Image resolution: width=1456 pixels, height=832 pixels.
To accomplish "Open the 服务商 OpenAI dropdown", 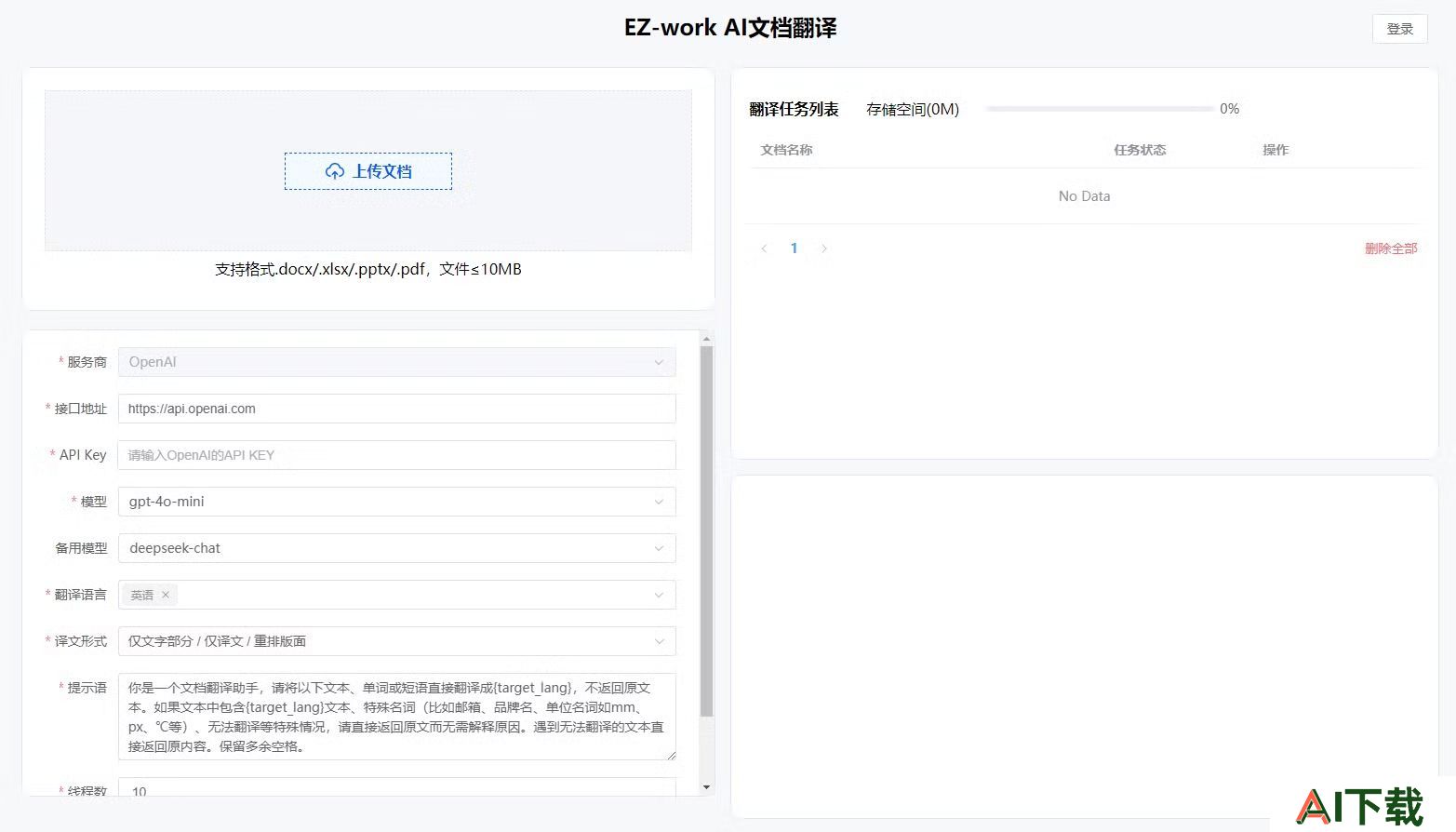I will (396, 362).
